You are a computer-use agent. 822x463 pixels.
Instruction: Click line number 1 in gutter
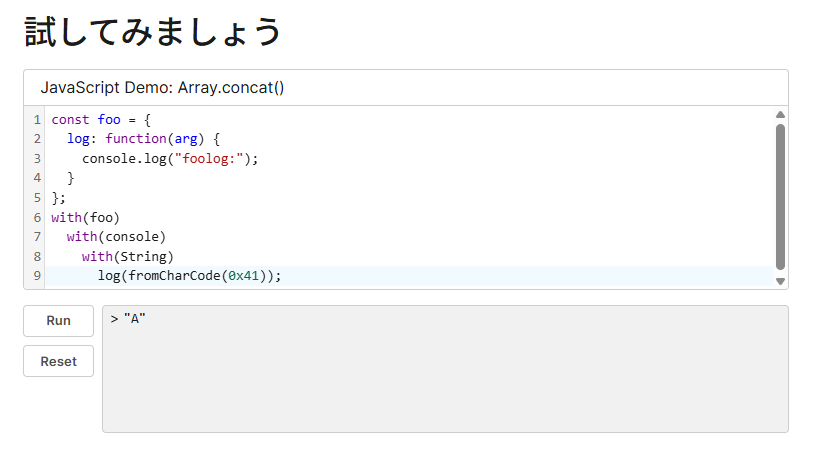(x=37, y=120)
